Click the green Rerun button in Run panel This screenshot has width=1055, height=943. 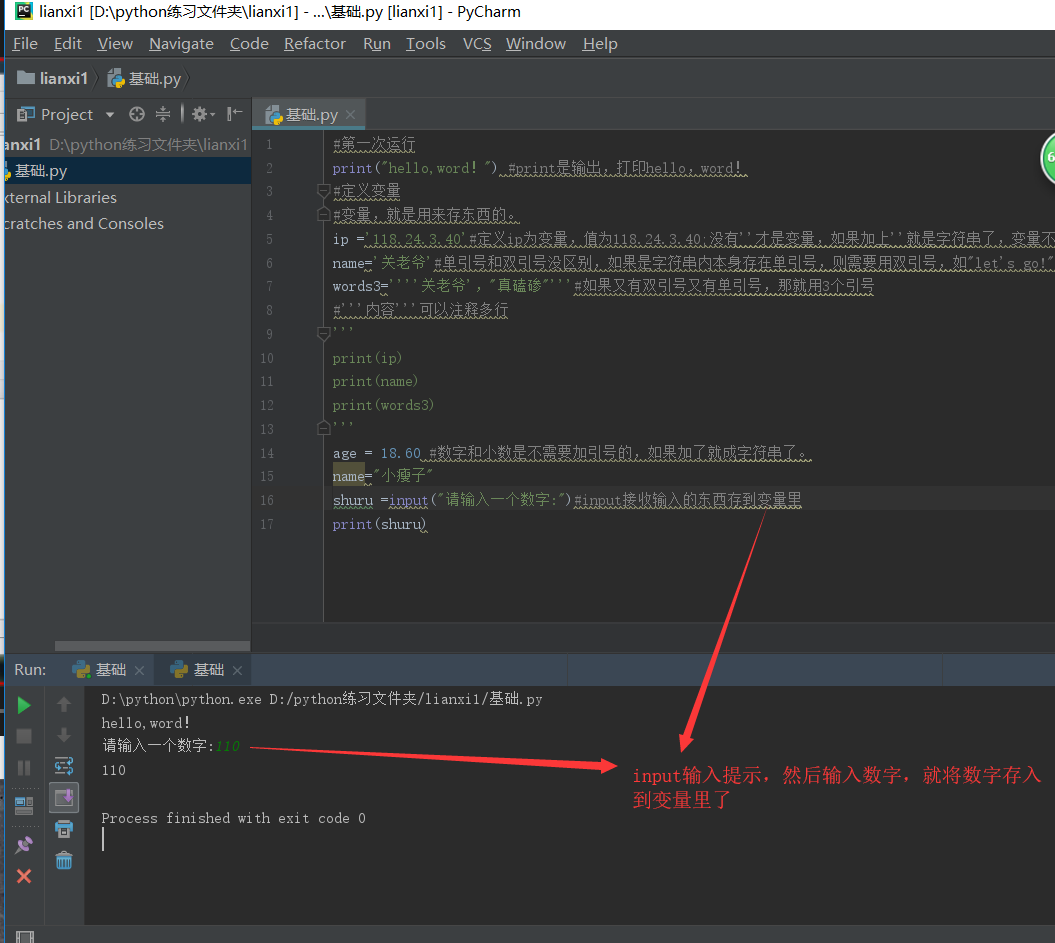pos(24,705)
